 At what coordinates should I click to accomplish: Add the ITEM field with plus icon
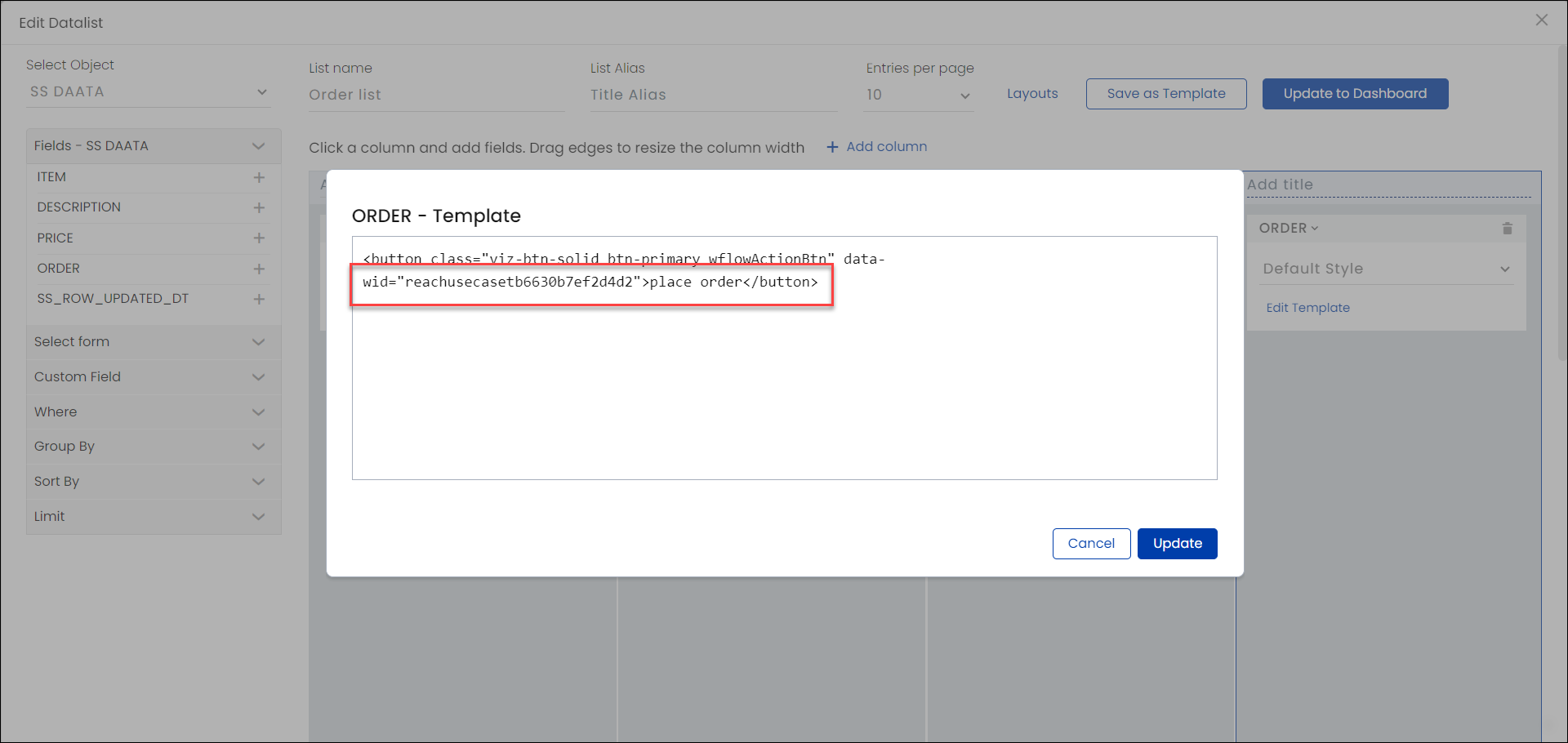[x=259, y=177]
